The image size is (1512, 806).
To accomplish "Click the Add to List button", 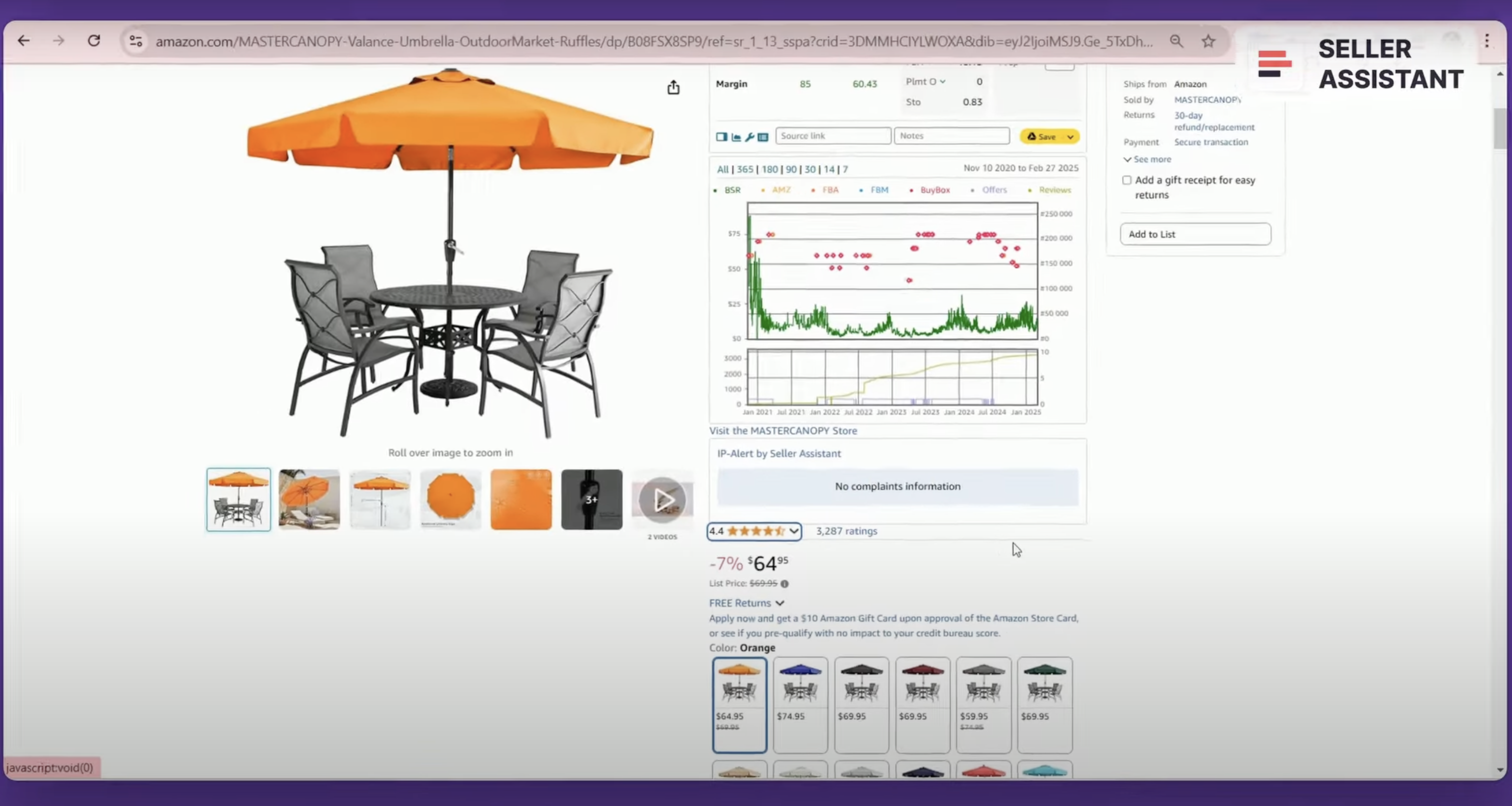I will (1195, 234).
